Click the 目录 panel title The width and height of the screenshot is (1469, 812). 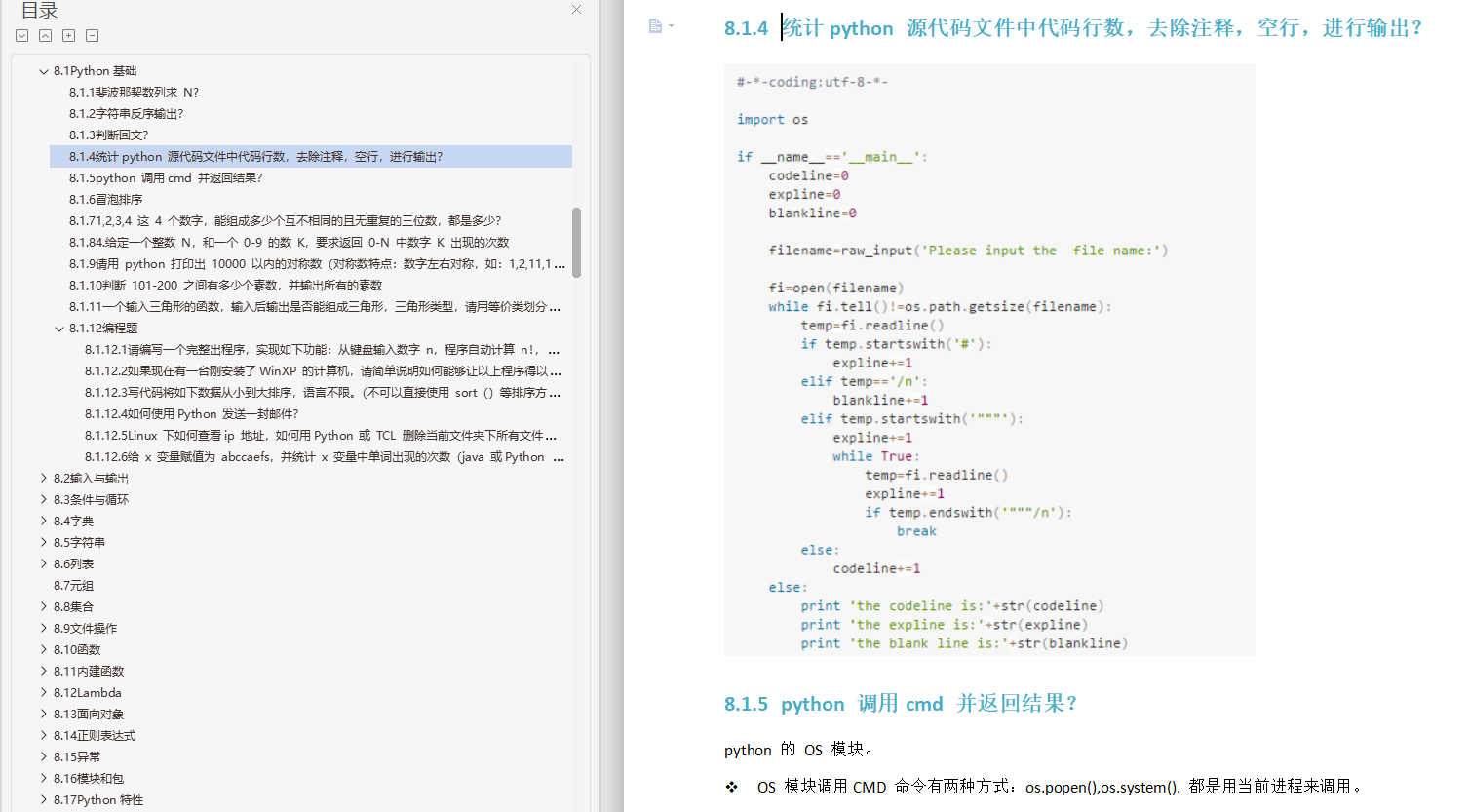(x=39, y=10)
